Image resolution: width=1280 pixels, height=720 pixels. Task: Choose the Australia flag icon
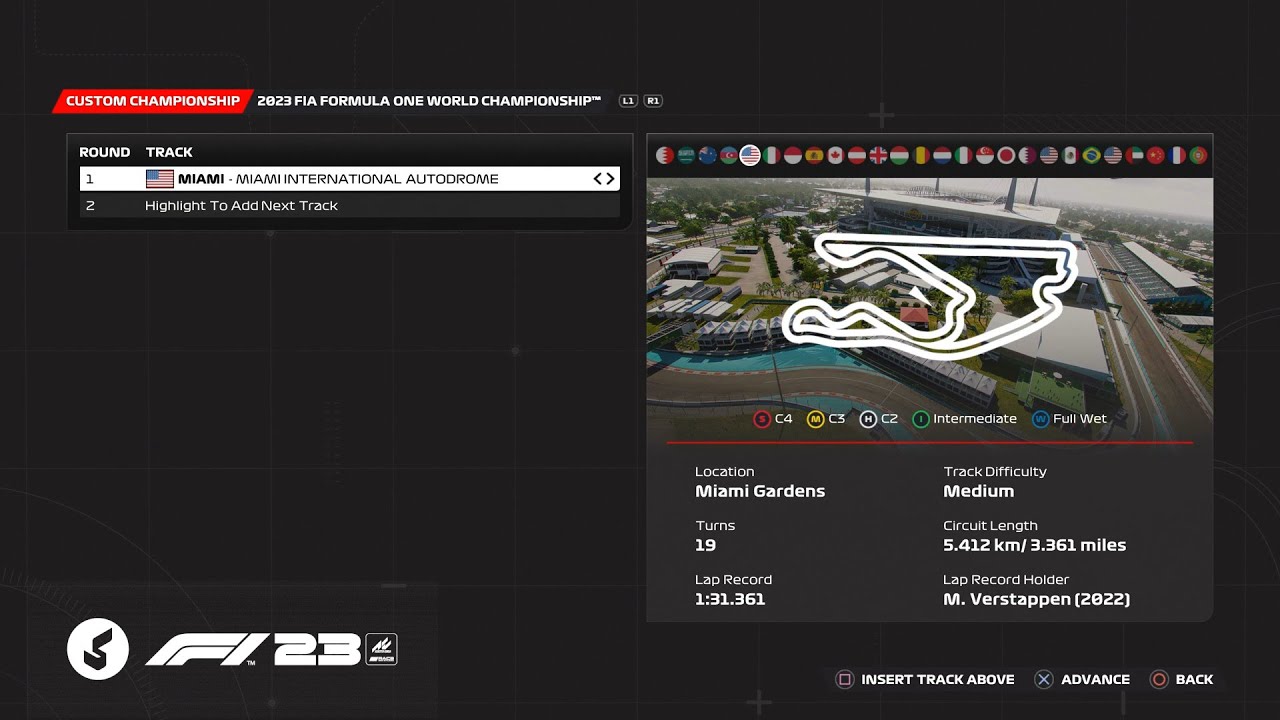point(708,155)
